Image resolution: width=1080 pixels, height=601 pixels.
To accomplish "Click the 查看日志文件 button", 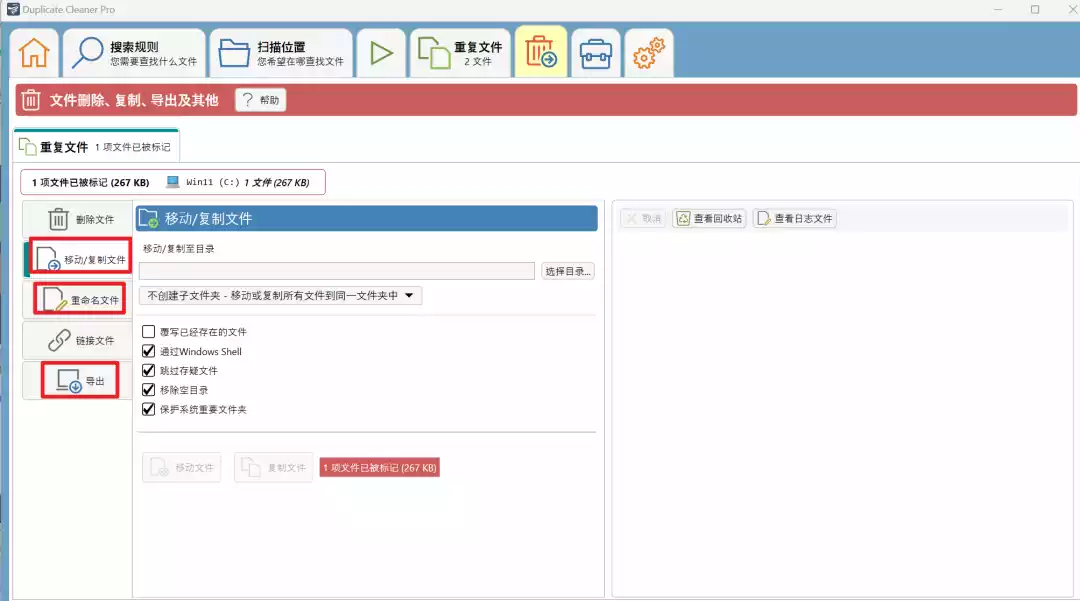I will pyautogui.click(x=794, y=218).
